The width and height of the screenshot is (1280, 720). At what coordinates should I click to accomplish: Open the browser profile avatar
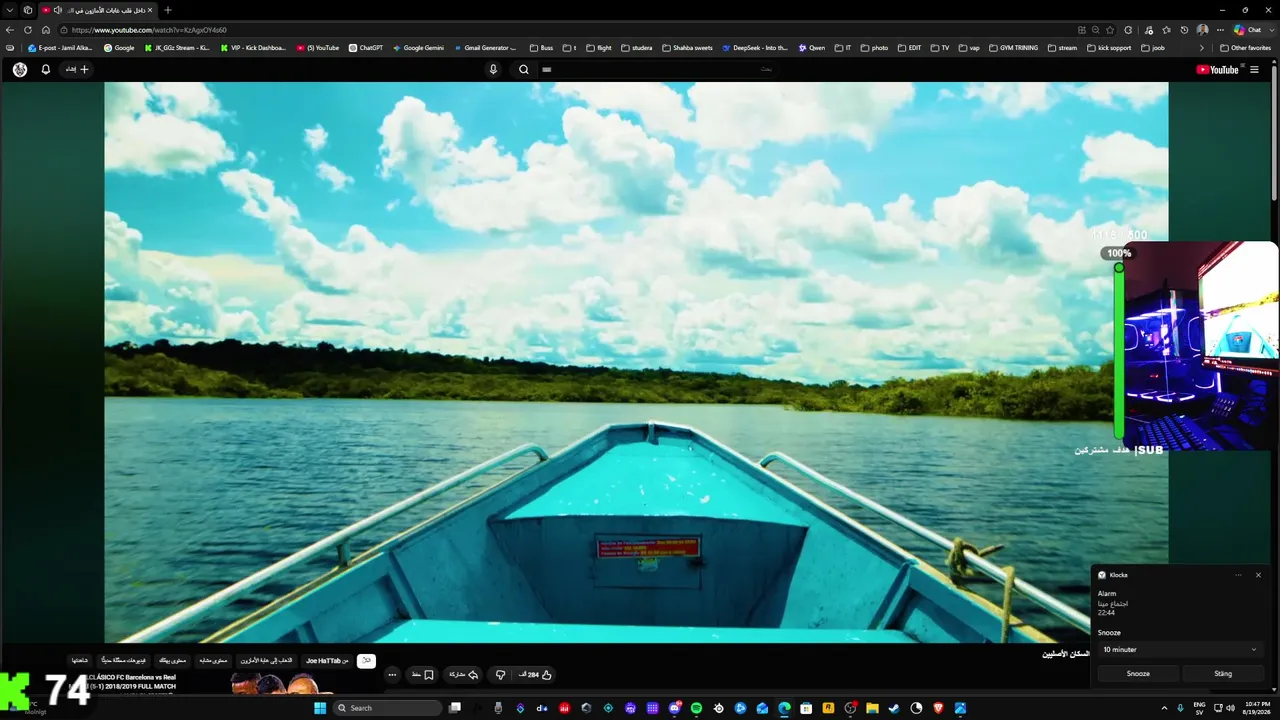1202,30
